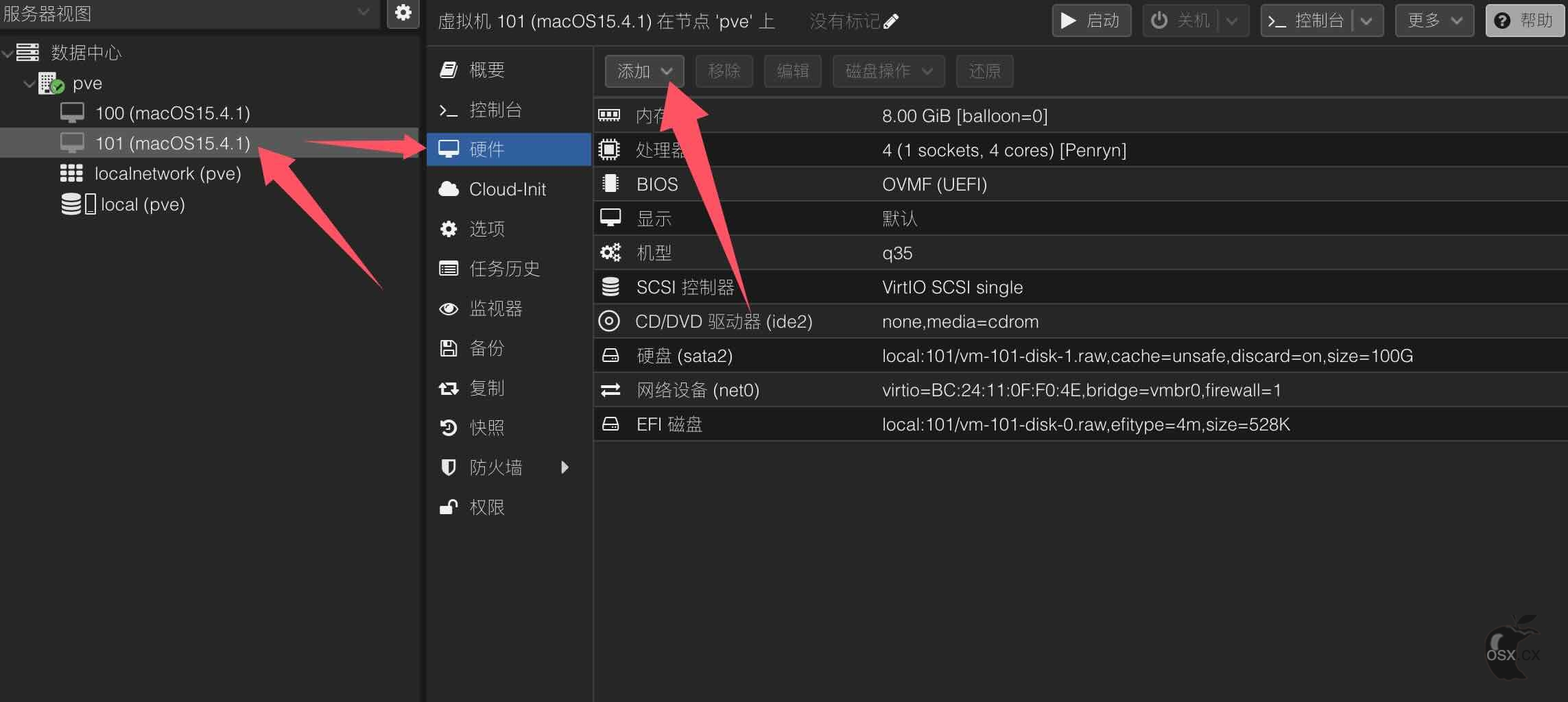Screen dimensions: 1568x702
Task: Select the 显示 display row icon
Action: pyautogui.click(x=610, y=218)
